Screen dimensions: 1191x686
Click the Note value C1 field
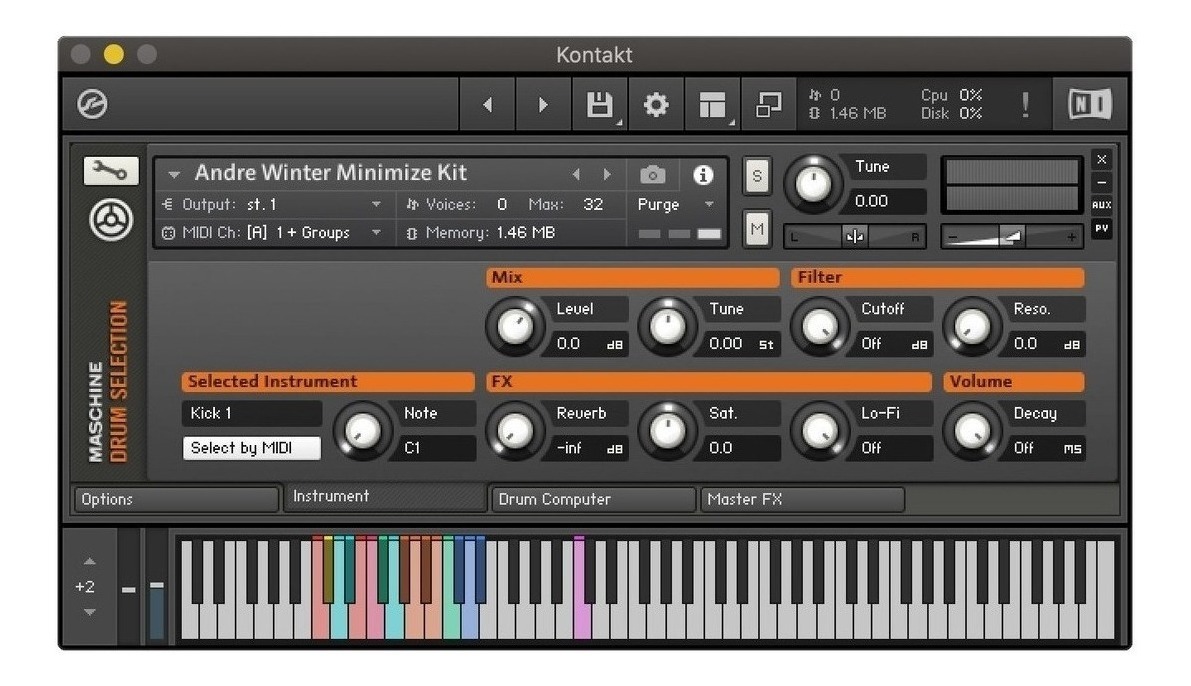click(437, 448)
